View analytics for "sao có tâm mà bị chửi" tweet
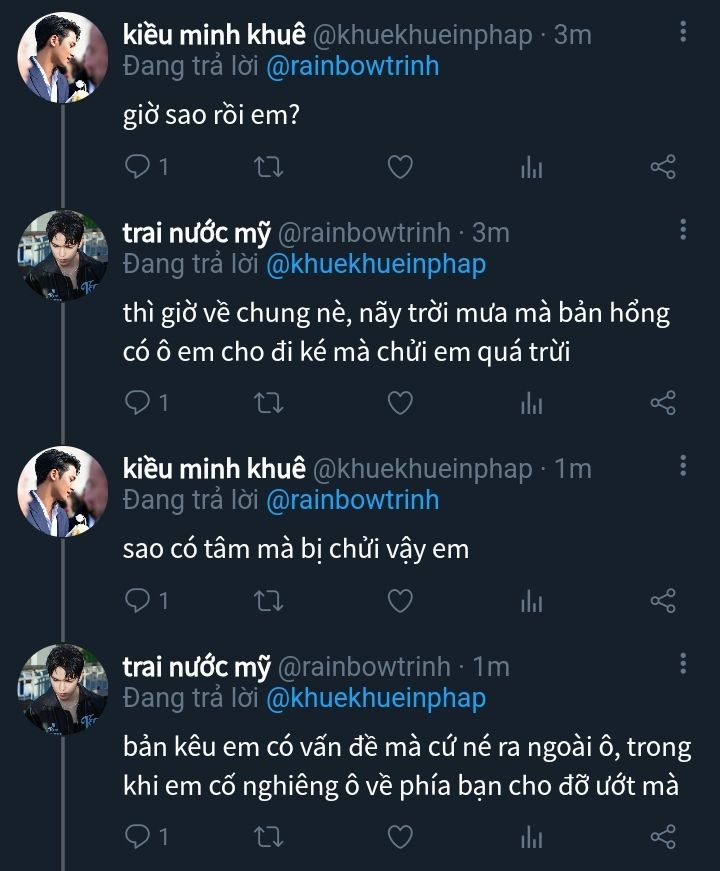 (531, 600)
